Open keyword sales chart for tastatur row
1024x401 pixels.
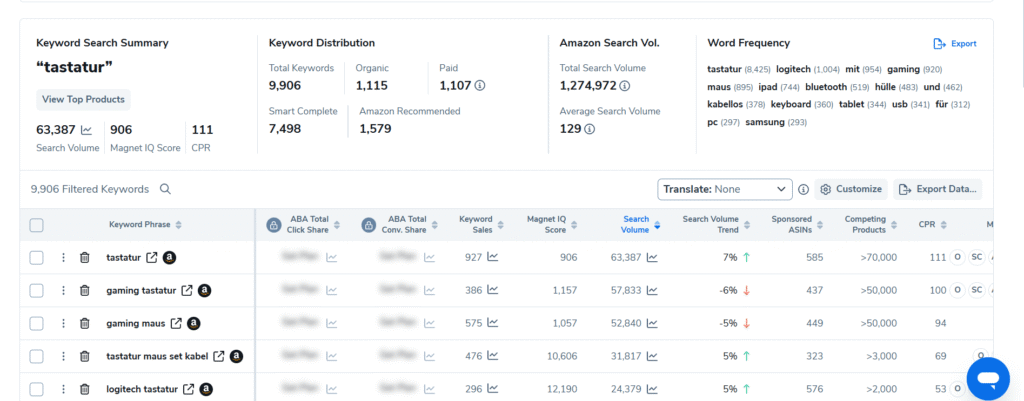click(492, 257)
